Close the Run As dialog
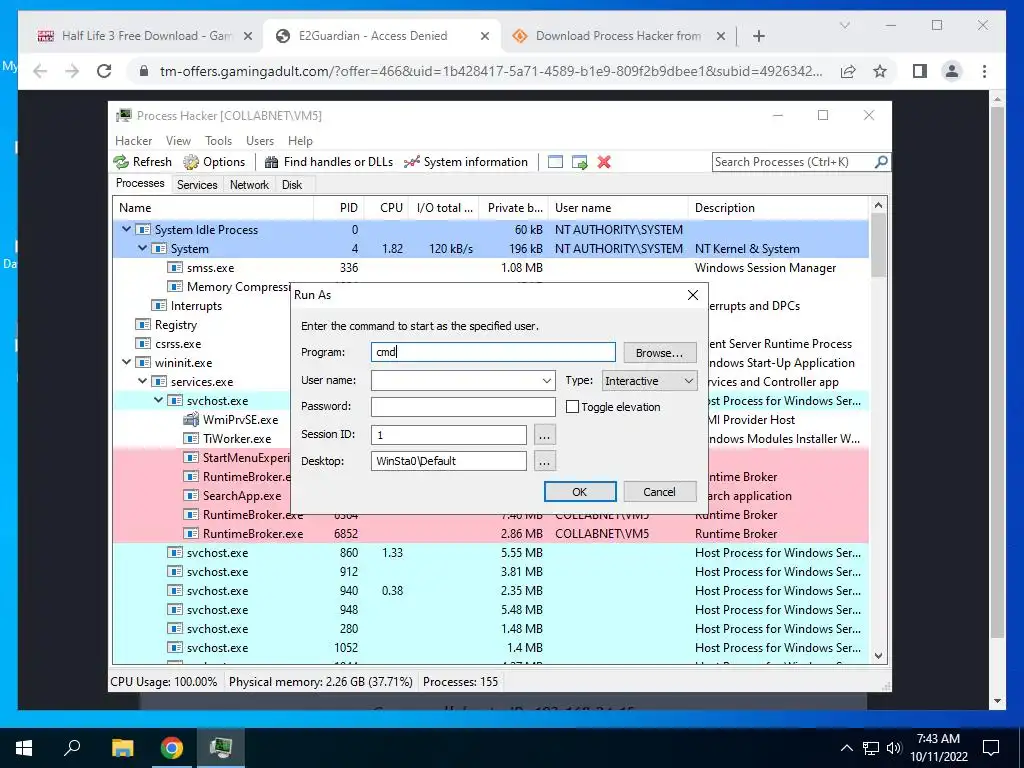The image size is (1024, 768). tap(693, 295)
